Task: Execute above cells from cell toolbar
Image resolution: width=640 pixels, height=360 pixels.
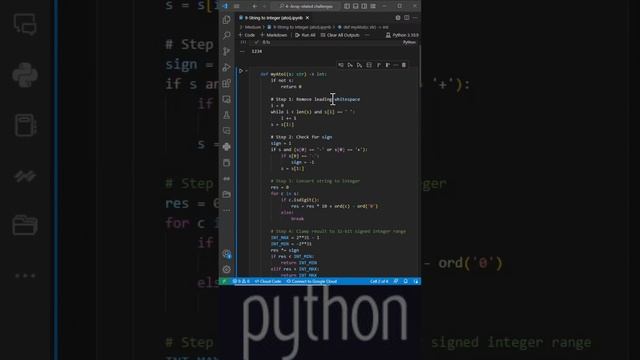Action: 350,65
